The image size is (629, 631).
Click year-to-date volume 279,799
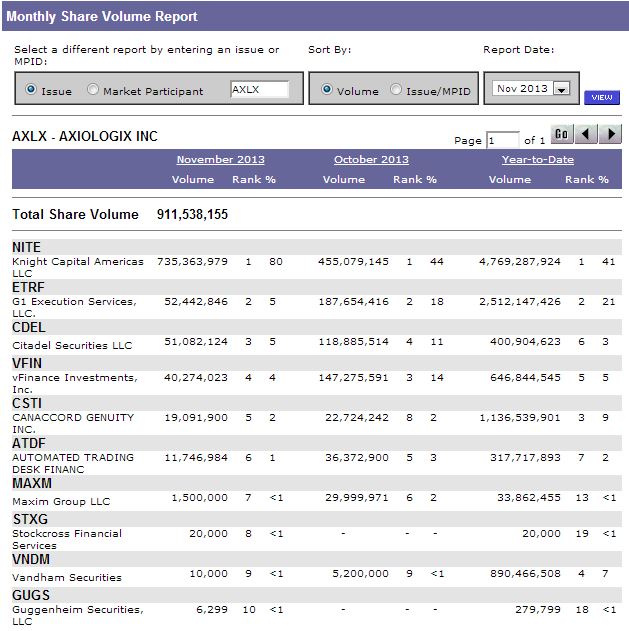pos(538,610)
